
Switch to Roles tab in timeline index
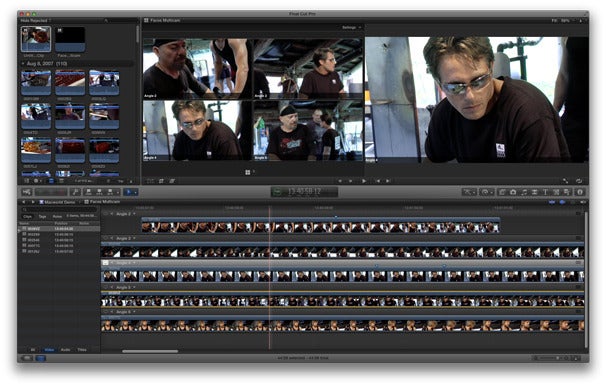click(x=57, y=216)
